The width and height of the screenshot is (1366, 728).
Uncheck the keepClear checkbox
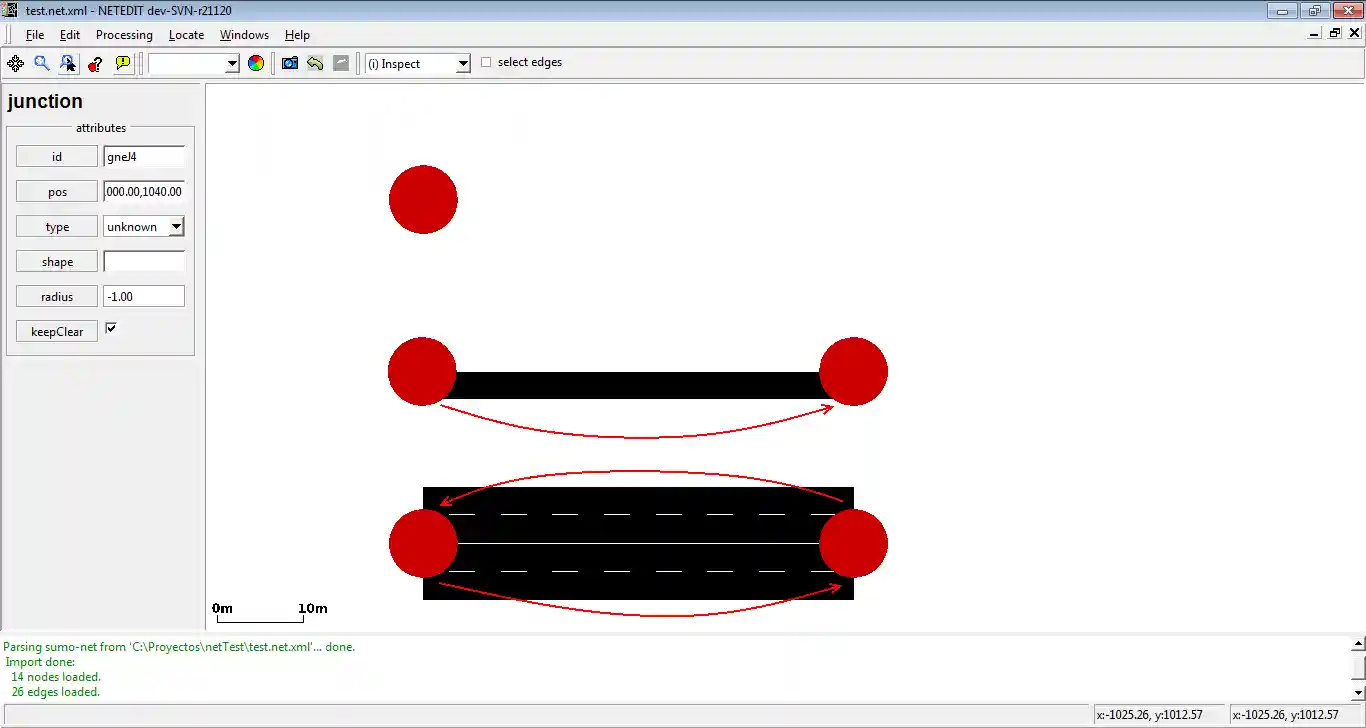click(x=111, y=328)
